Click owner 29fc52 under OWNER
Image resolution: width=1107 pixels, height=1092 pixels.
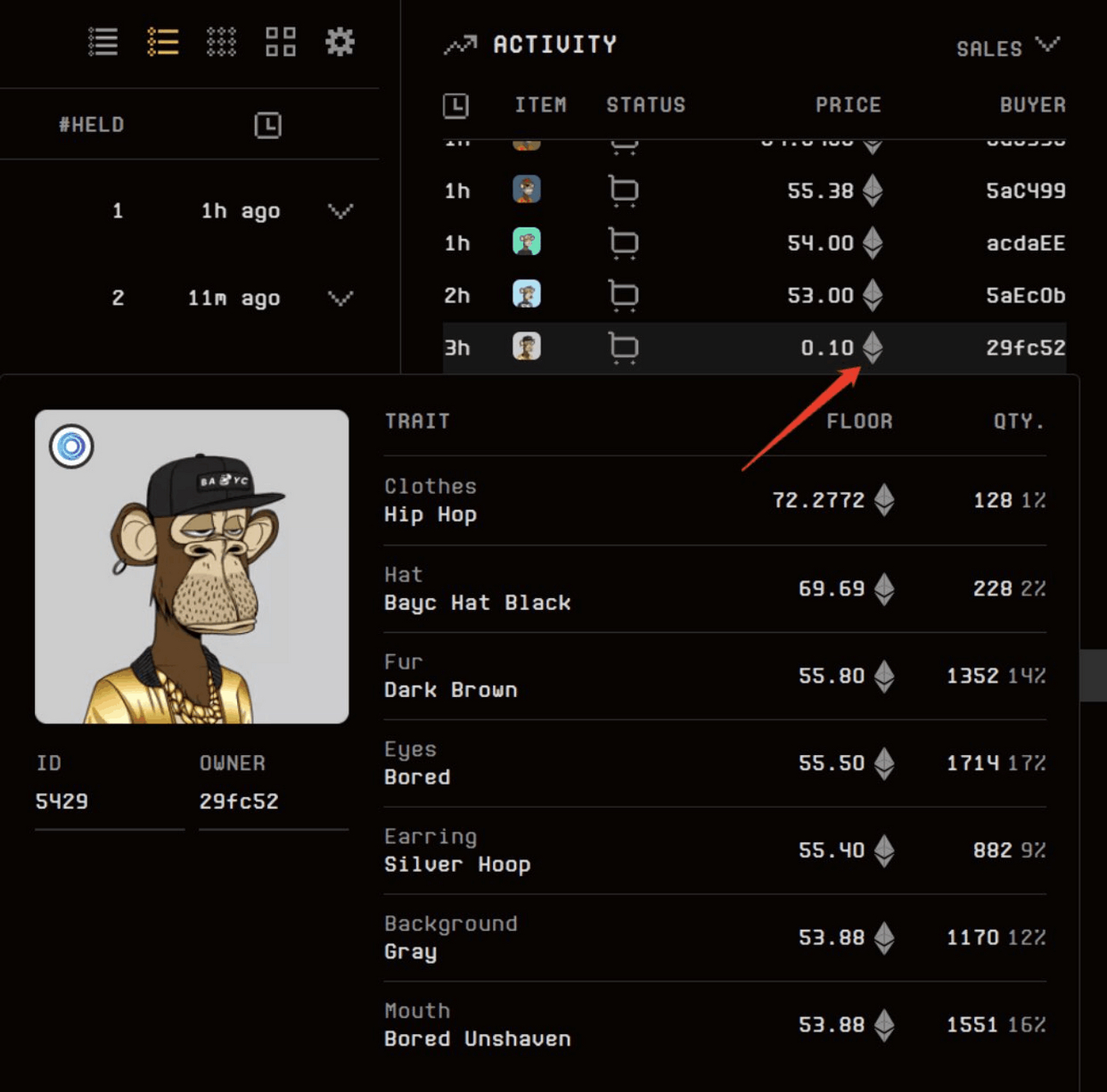(239, 801)
